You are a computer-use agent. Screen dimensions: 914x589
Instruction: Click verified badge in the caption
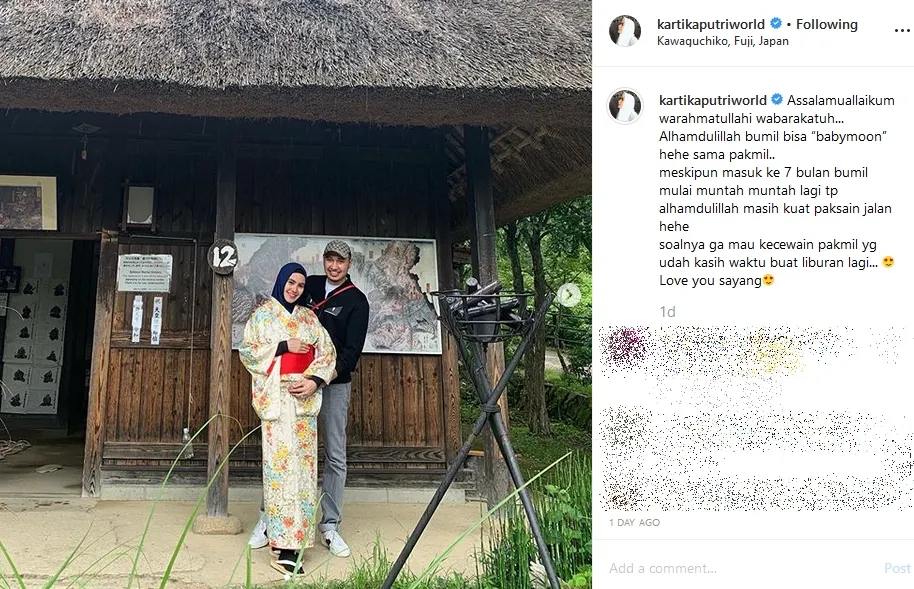pyautogui.click(x=777, y=99)
